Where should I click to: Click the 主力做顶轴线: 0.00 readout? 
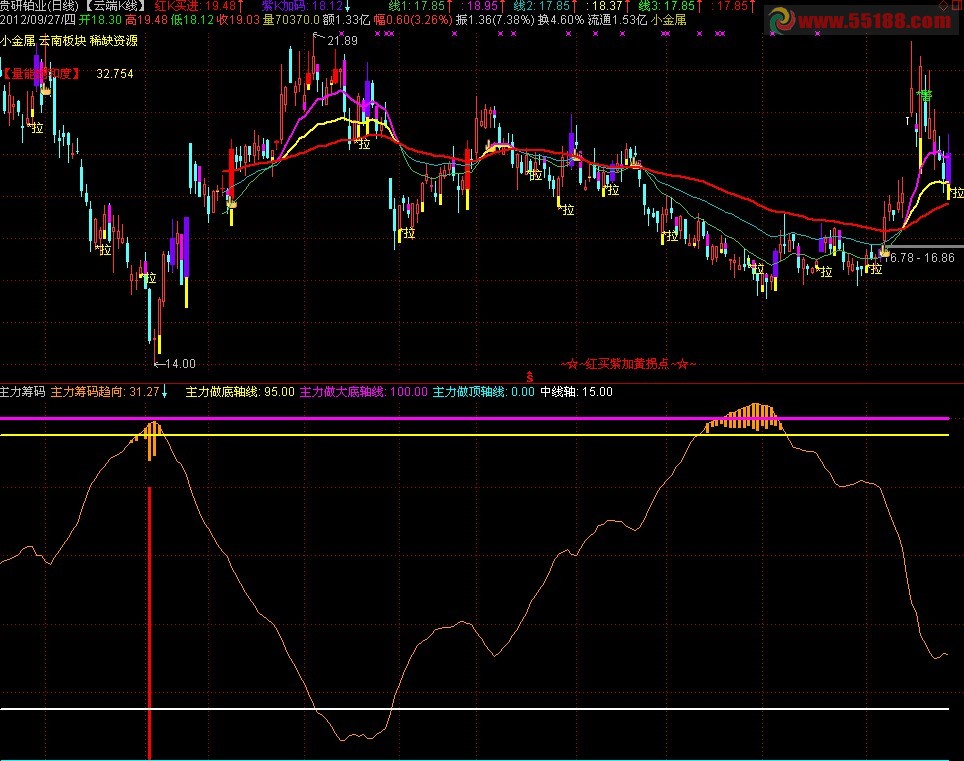[x=483, y=392]
